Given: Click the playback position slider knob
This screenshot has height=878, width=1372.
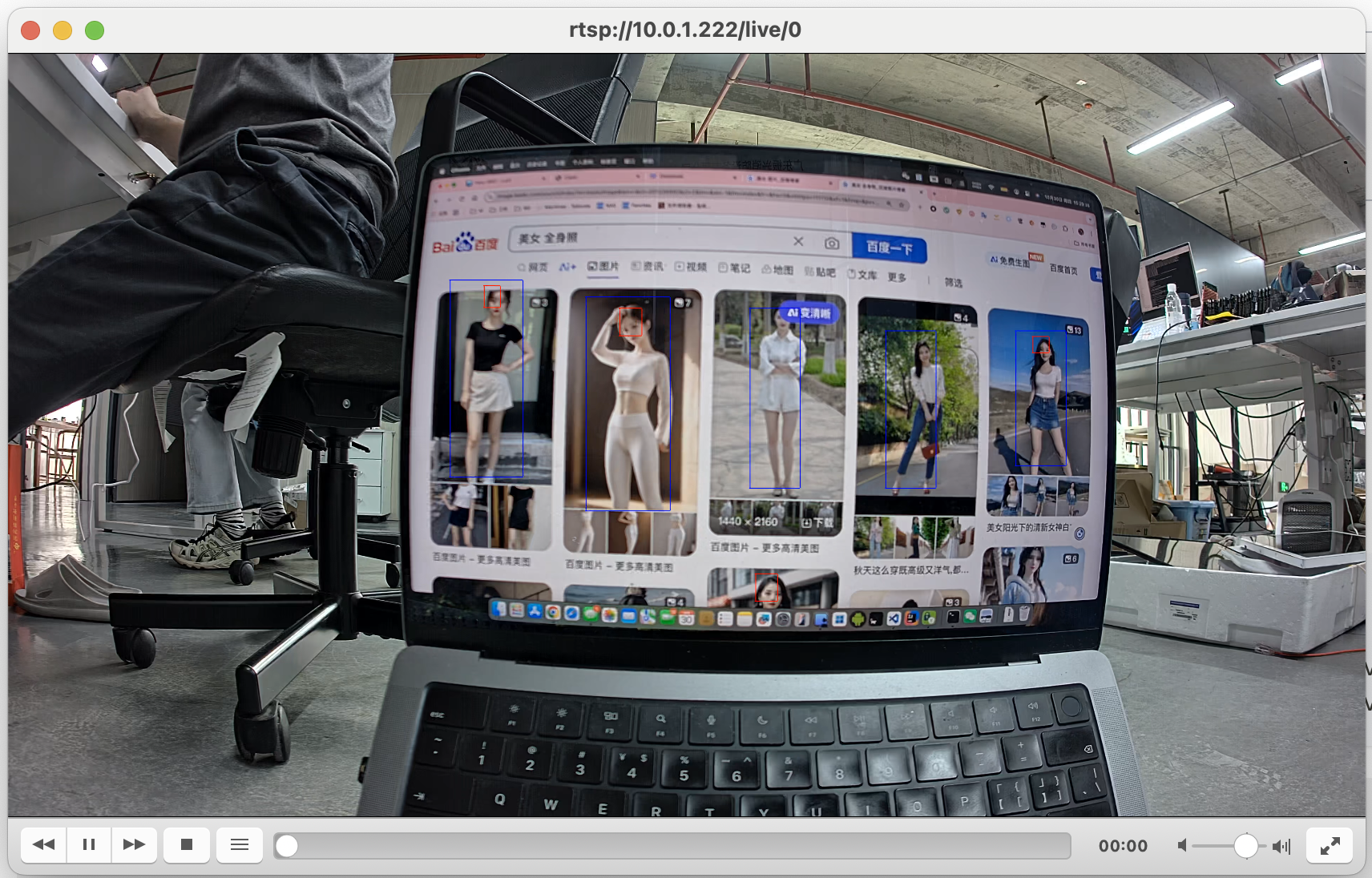Looking at the screenshot, I should (x=287, y=846).
